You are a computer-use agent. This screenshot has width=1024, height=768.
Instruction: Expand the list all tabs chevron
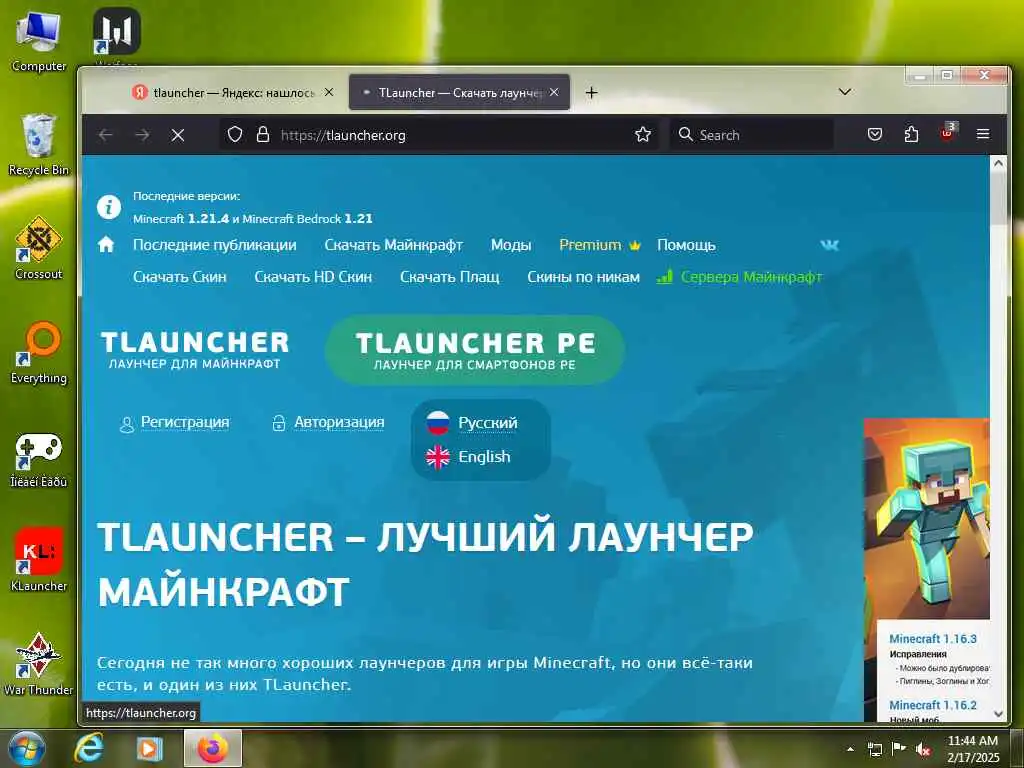[x=844, y=92]
